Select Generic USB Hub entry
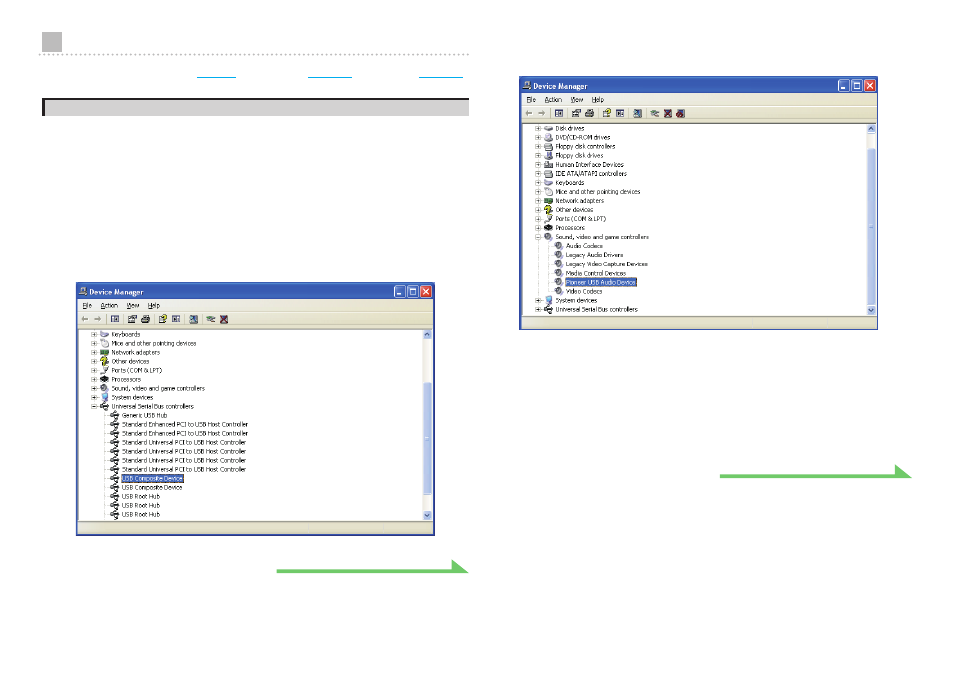 click(x=144, y=415)
